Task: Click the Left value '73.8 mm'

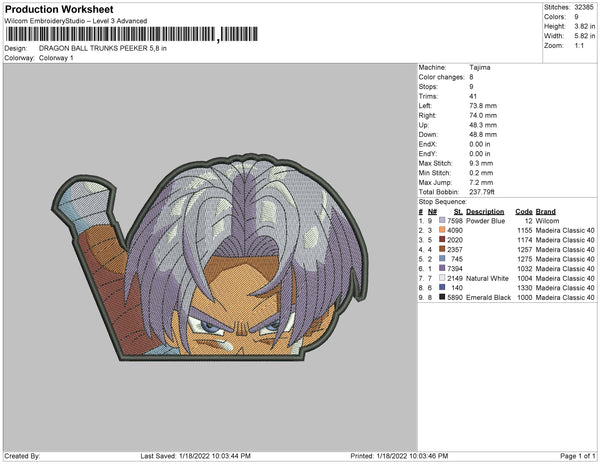Action: 483,106
